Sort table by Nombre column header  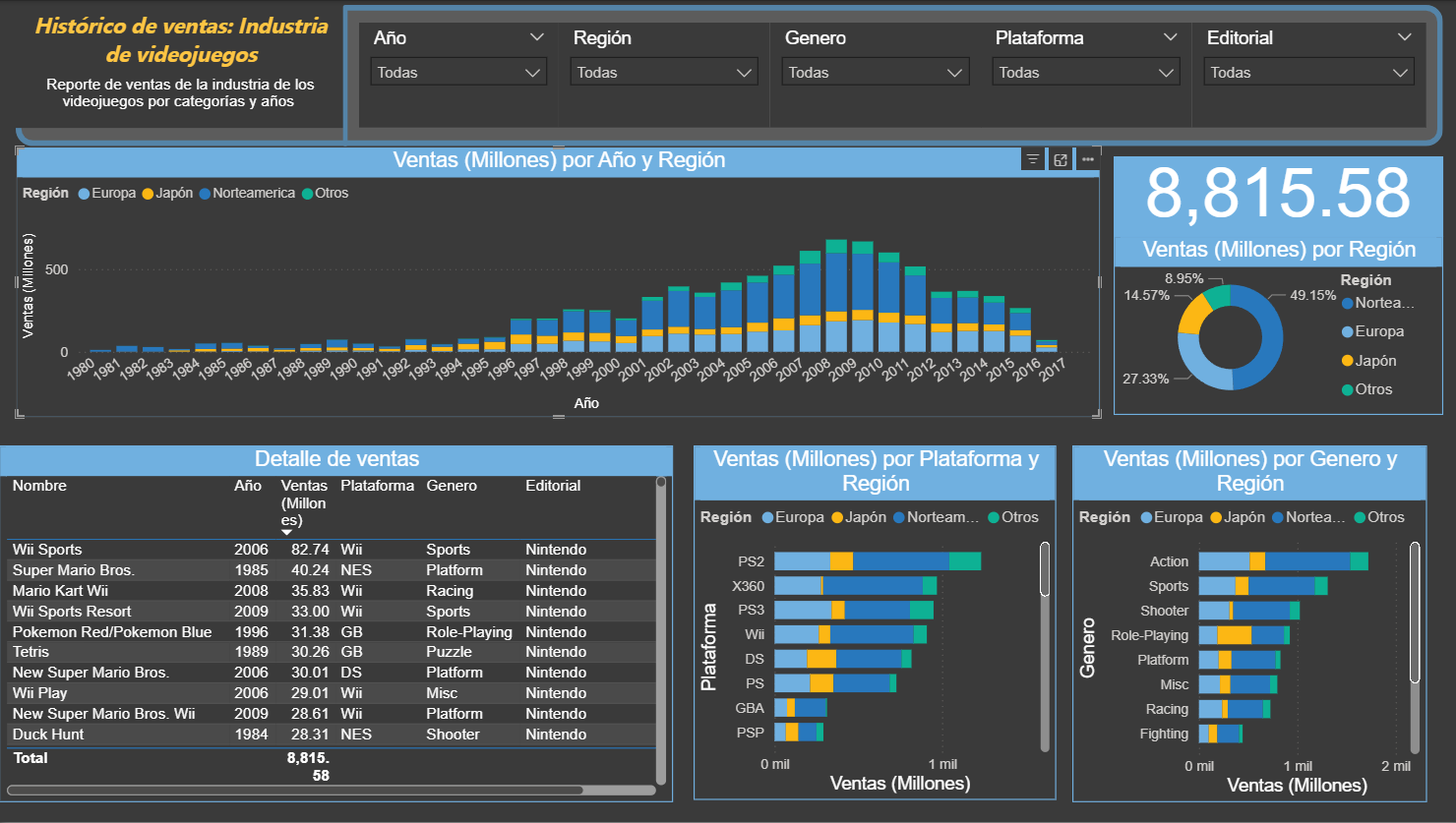pyautogui.click(x=39, y=486)
